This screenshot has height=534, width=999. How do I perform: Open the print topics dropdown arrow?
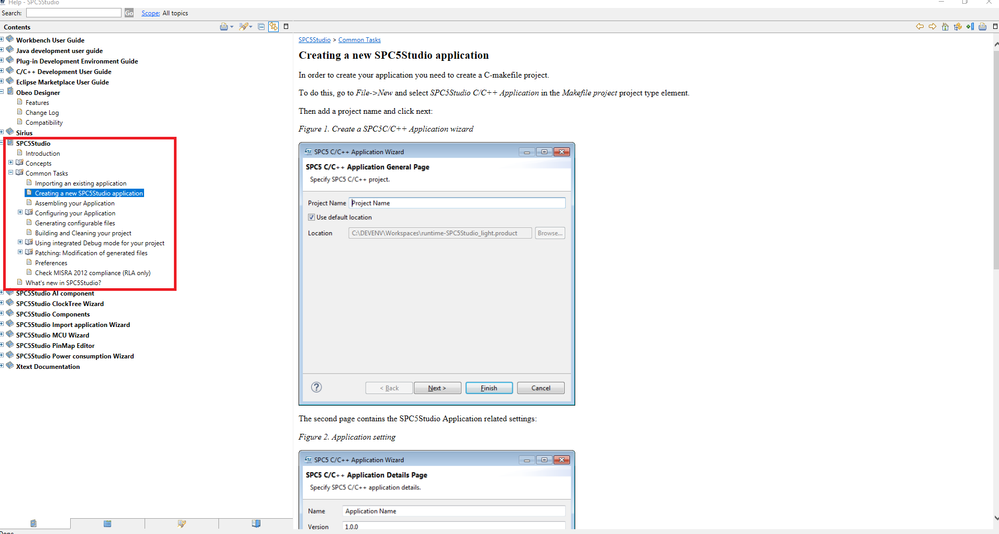[x=231, y=27]
